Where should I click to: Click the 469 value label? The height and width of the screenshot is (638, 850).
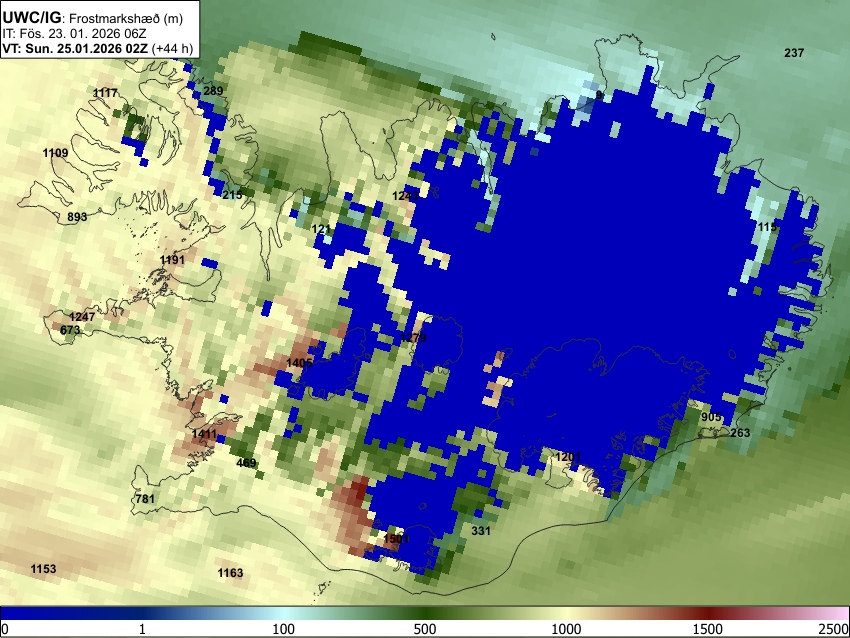(246, 462)
